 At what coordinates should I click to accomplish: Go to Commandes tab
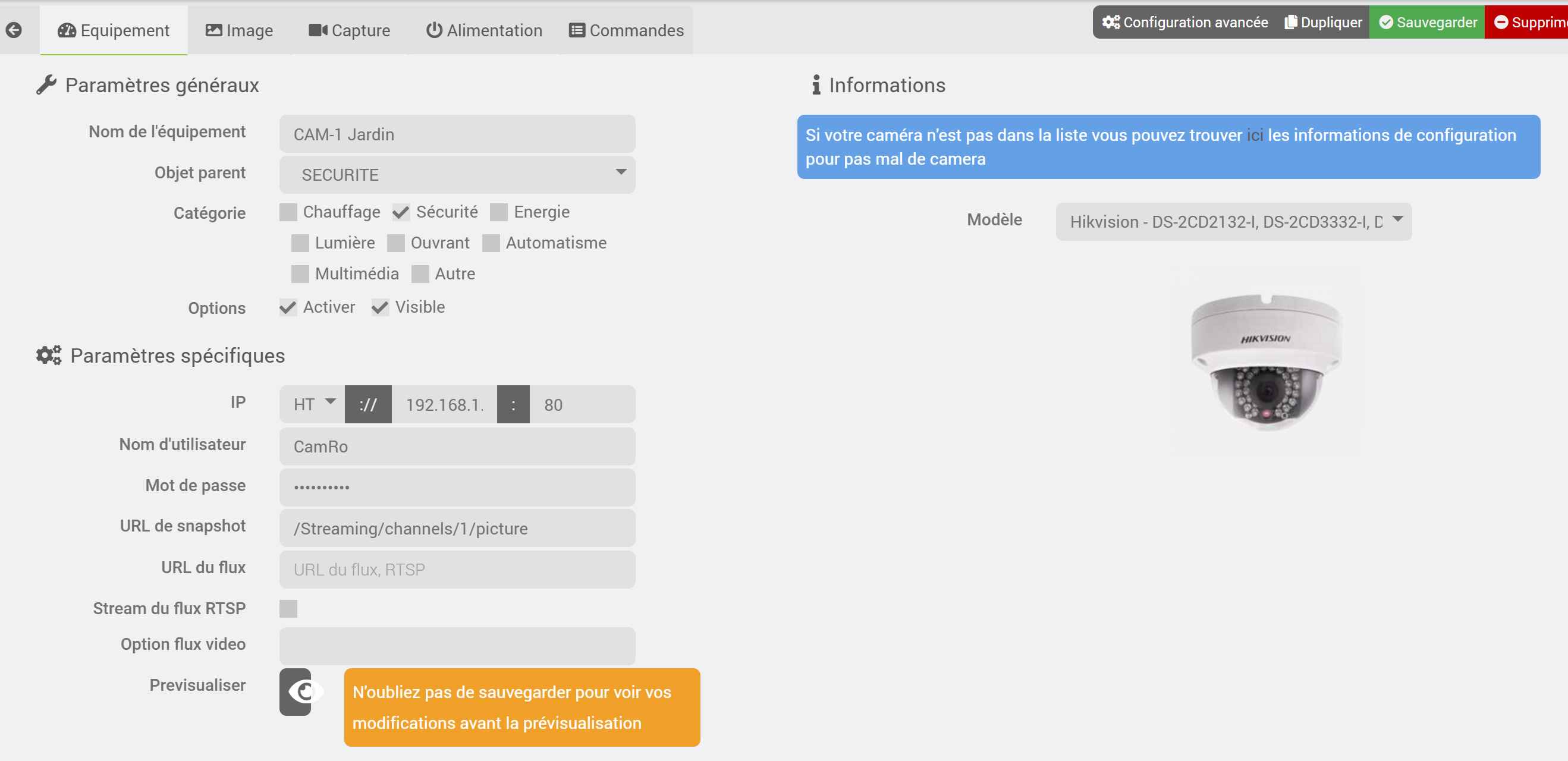pos(626,30)
